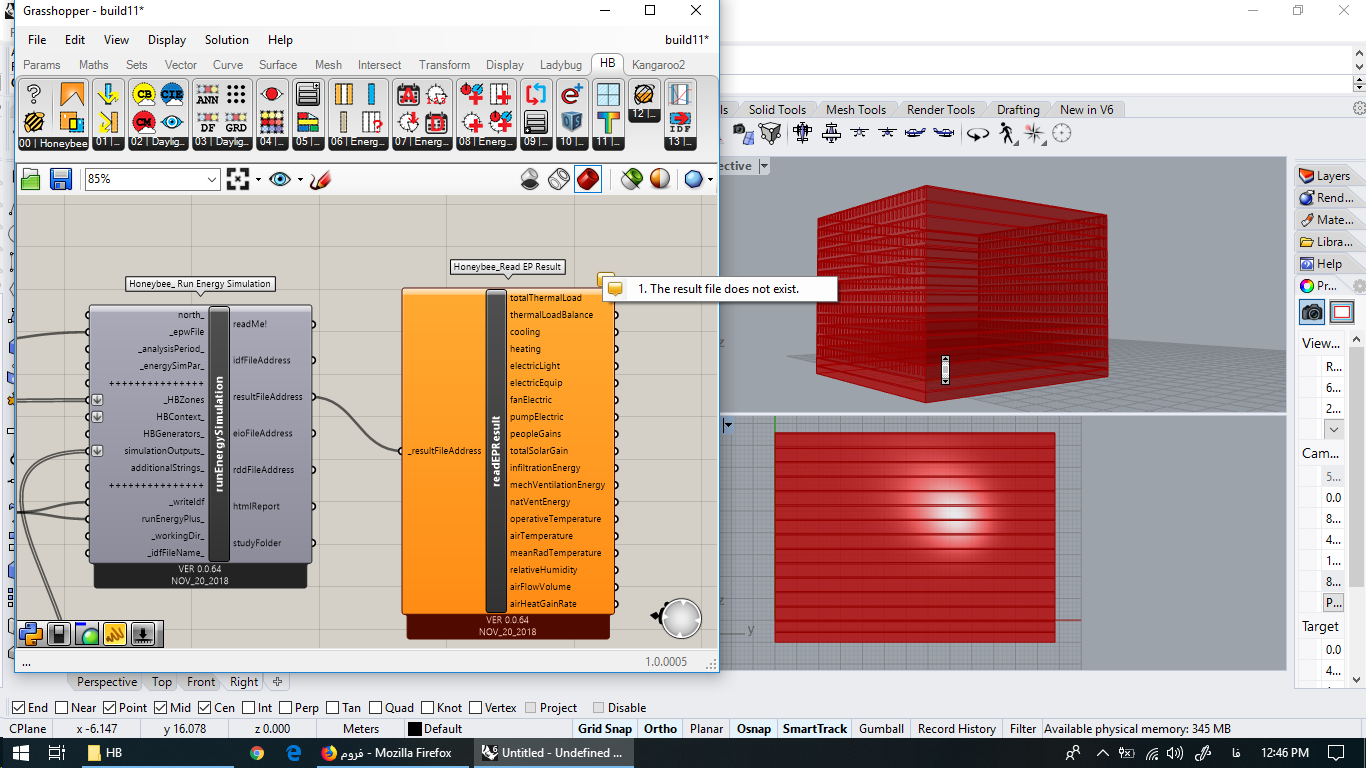Screen dimensions: 1366x768
Task: Open the Windows Start menu
Action: point(19,753)
